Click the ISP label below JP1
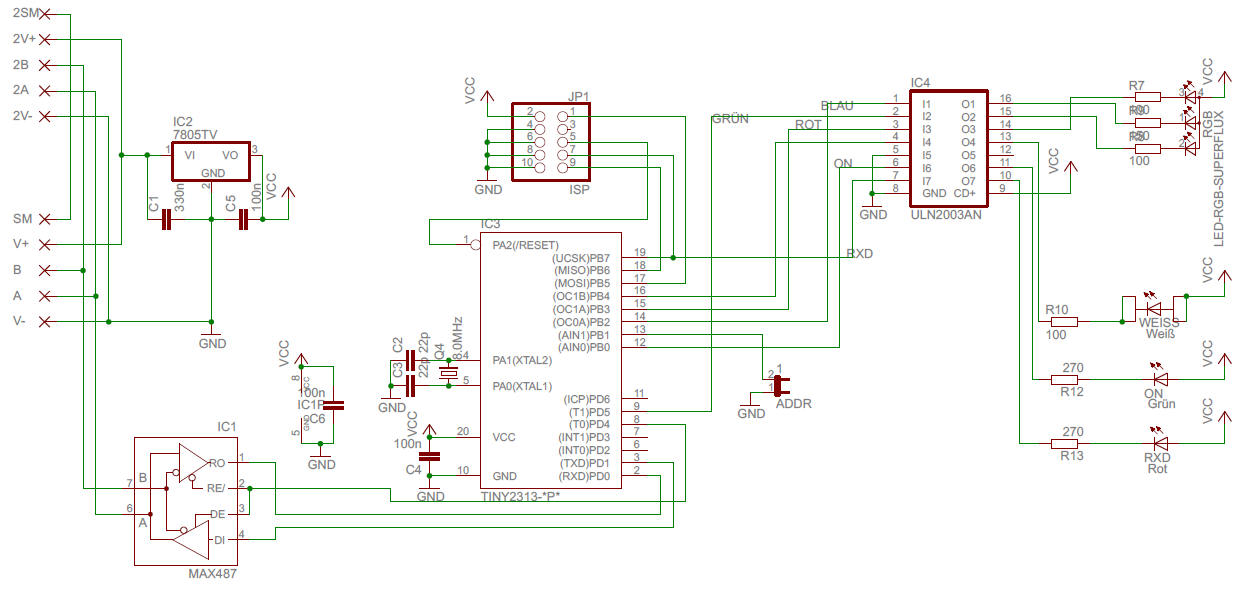This screenshot has width=1251, height=590. (x=579, y=189)
